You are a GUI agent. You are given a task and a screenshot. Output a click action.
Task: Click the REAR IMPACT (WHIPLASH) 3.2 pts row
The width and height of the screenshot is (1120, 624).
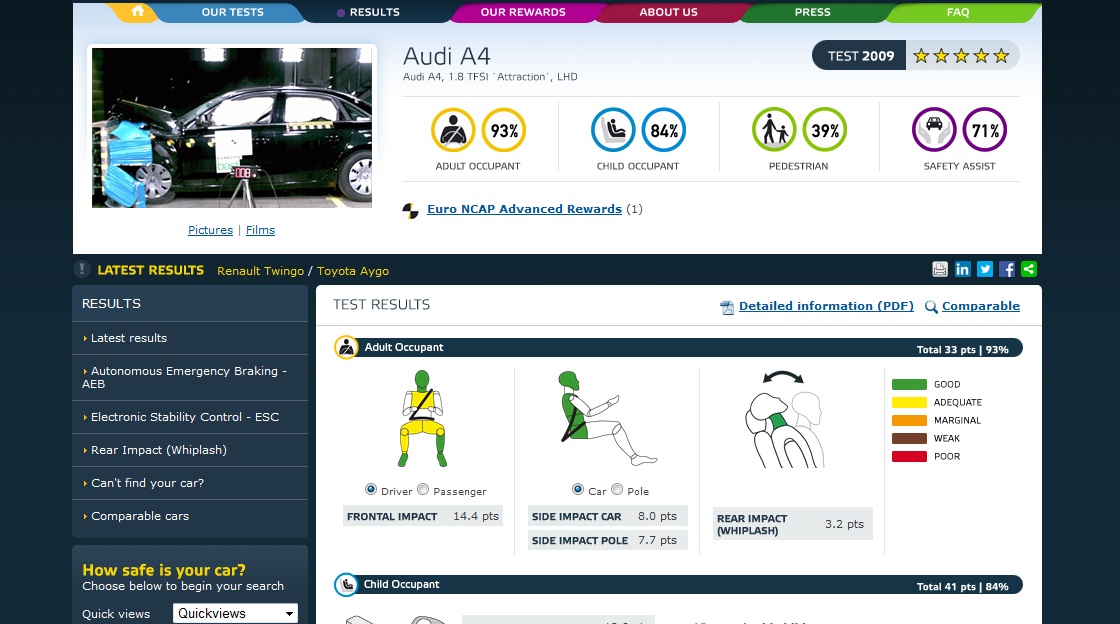coord(793,524)
